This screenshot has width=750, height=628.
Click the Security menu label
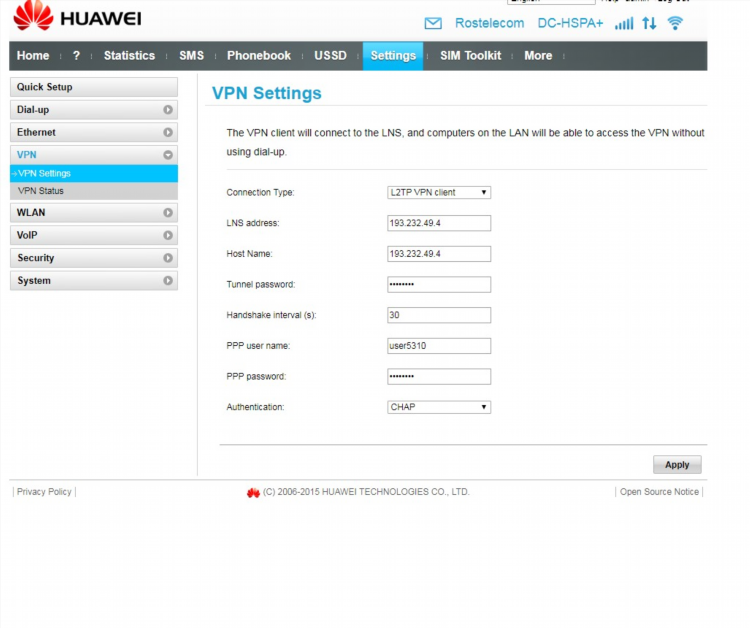tap(36, 258)
